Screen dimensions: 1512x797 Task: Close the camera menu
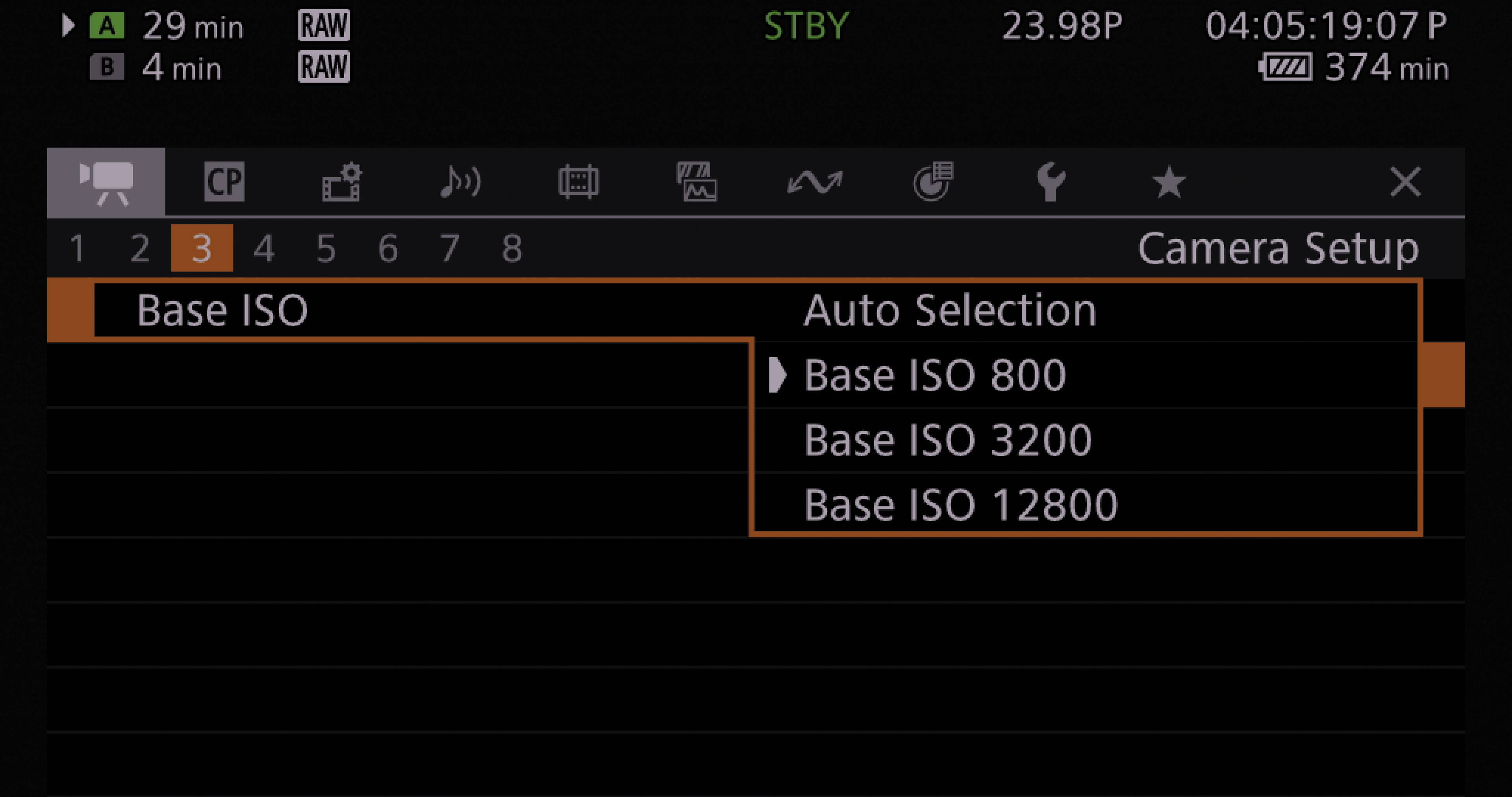(x=1405, y=182)
